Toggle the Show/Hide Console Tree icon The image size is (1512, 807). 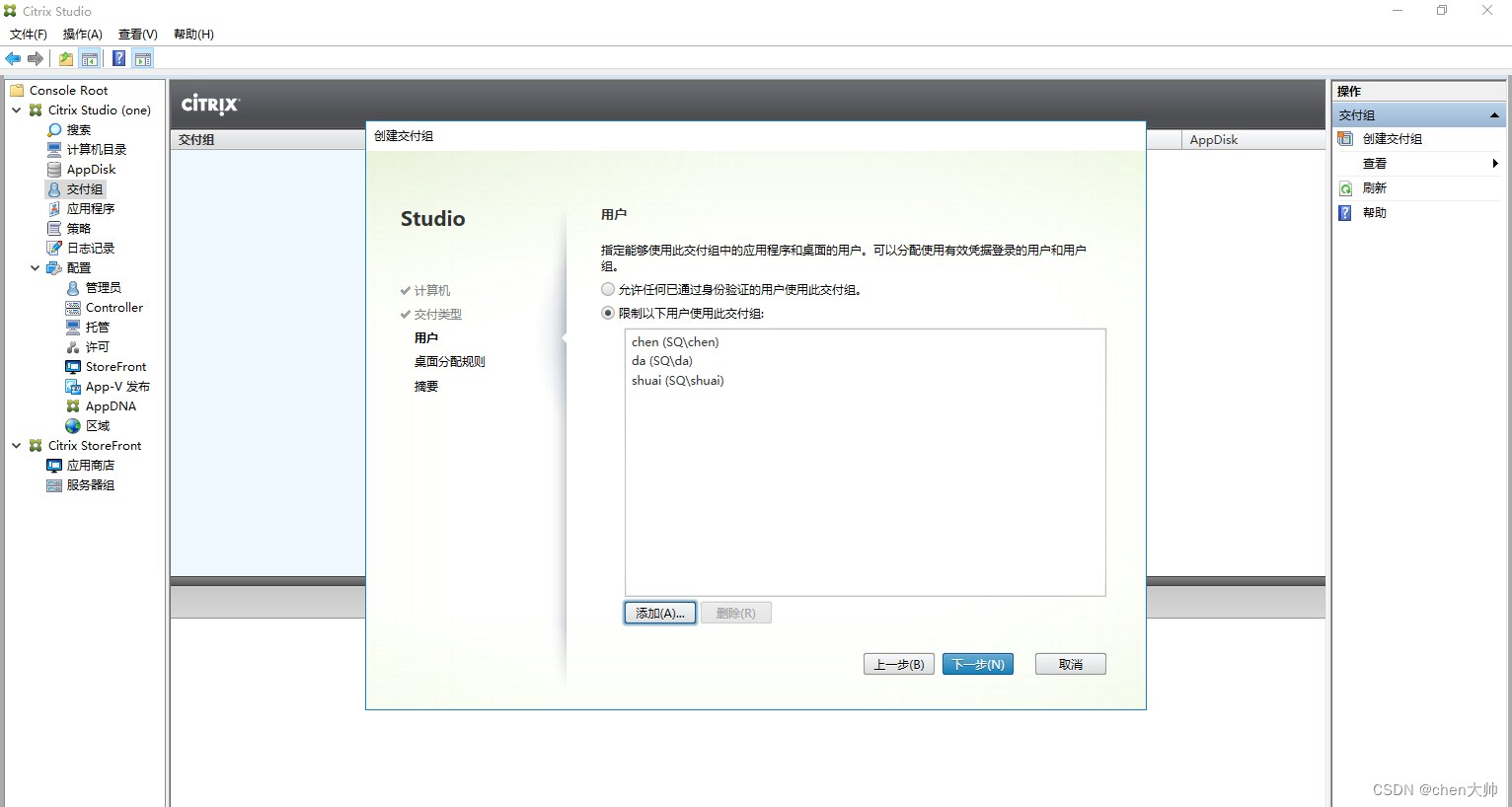pyautogui.click(x=90, y=59)
